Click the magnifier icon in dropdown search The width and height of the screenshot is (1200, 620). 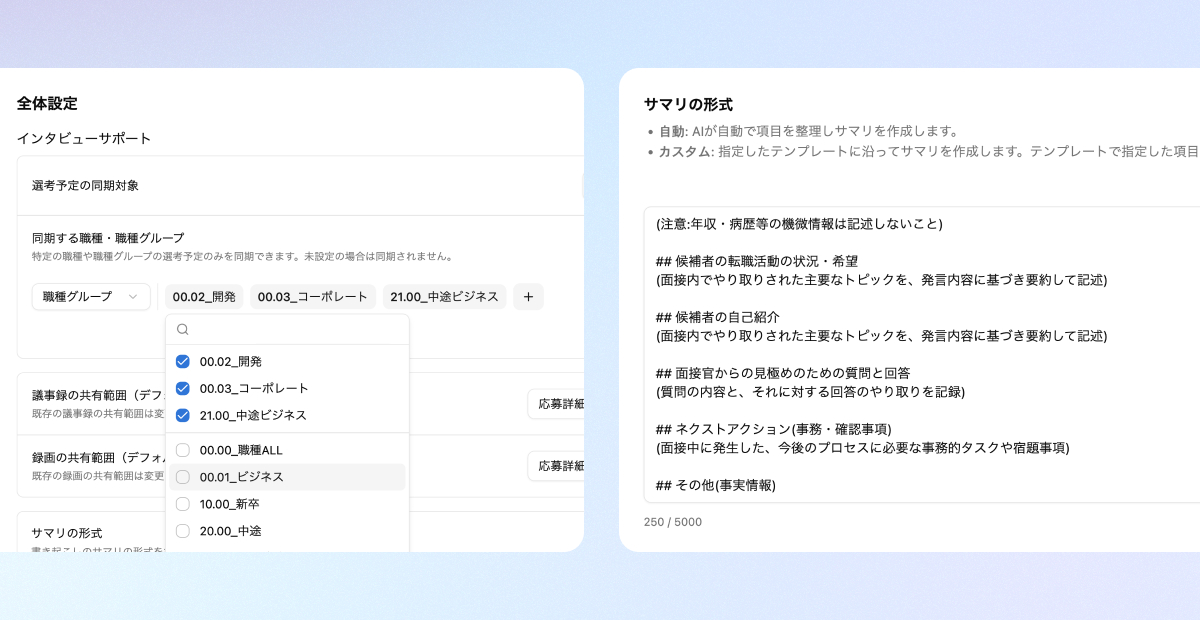click(182, 330)
